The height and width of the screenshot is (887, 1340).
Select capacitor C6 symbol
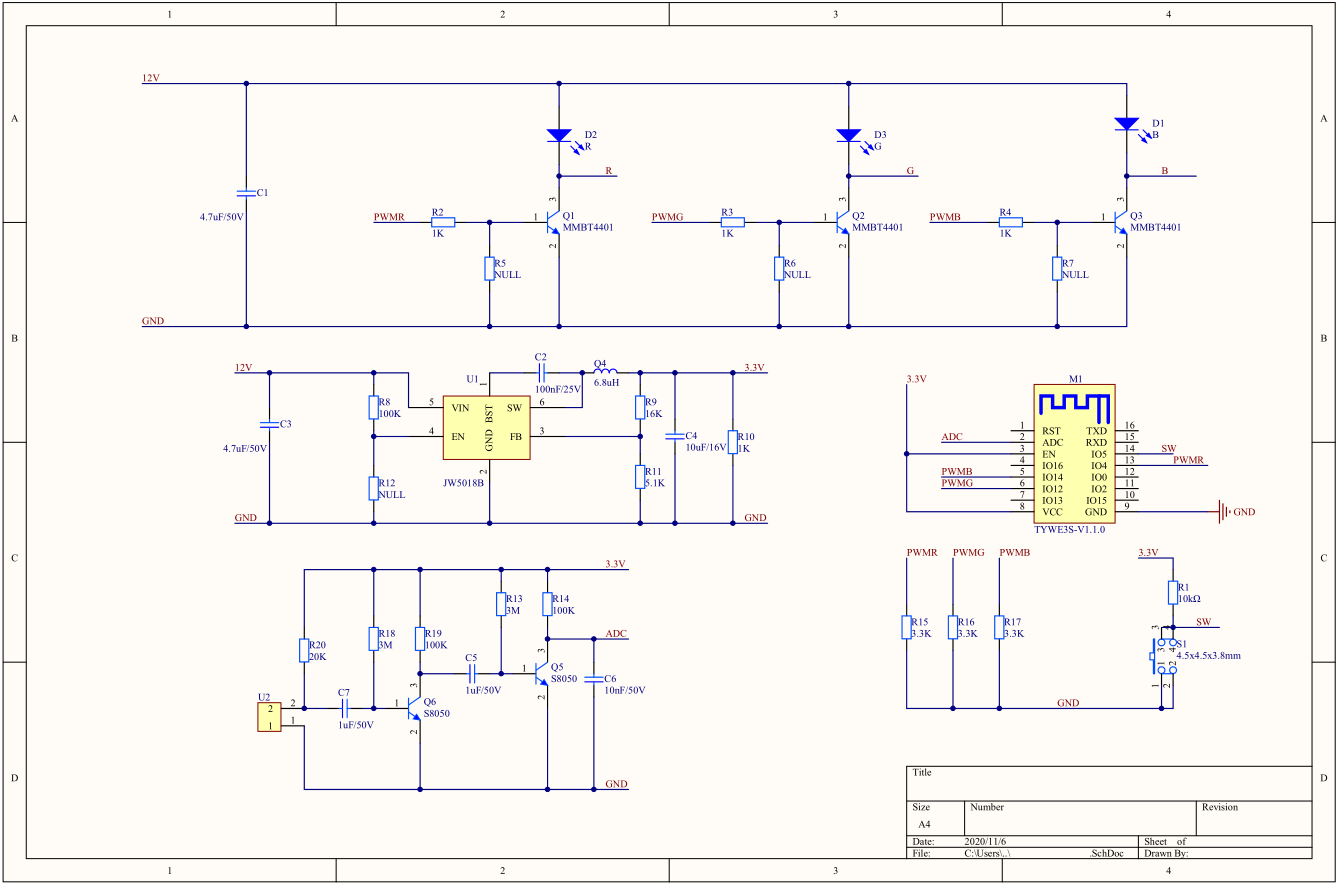tap(594, 678)
